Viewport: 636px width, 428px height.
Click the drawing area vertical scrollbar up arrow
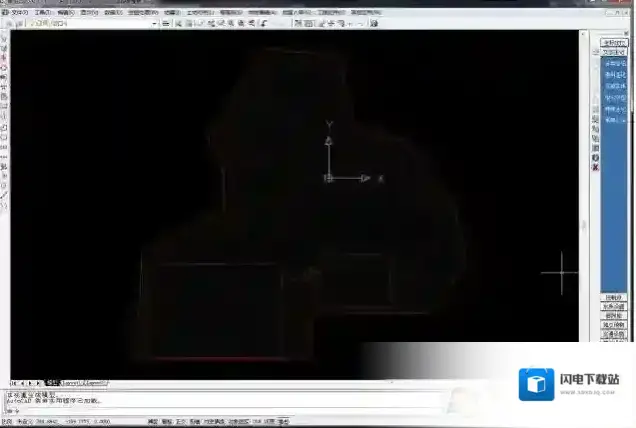584,35
